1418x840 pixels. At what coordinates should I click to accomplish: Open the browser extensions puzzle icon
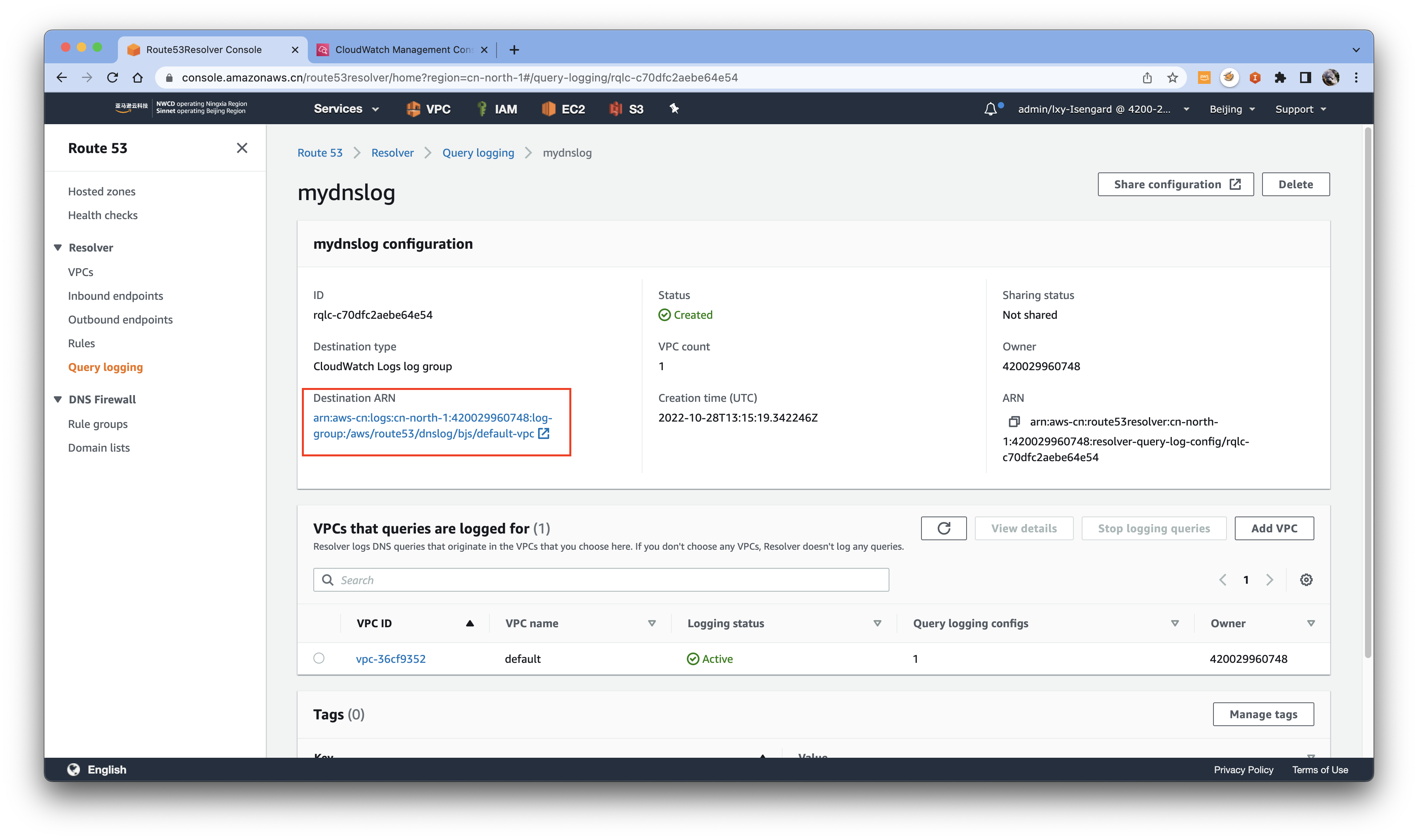tap(1280, 78)
